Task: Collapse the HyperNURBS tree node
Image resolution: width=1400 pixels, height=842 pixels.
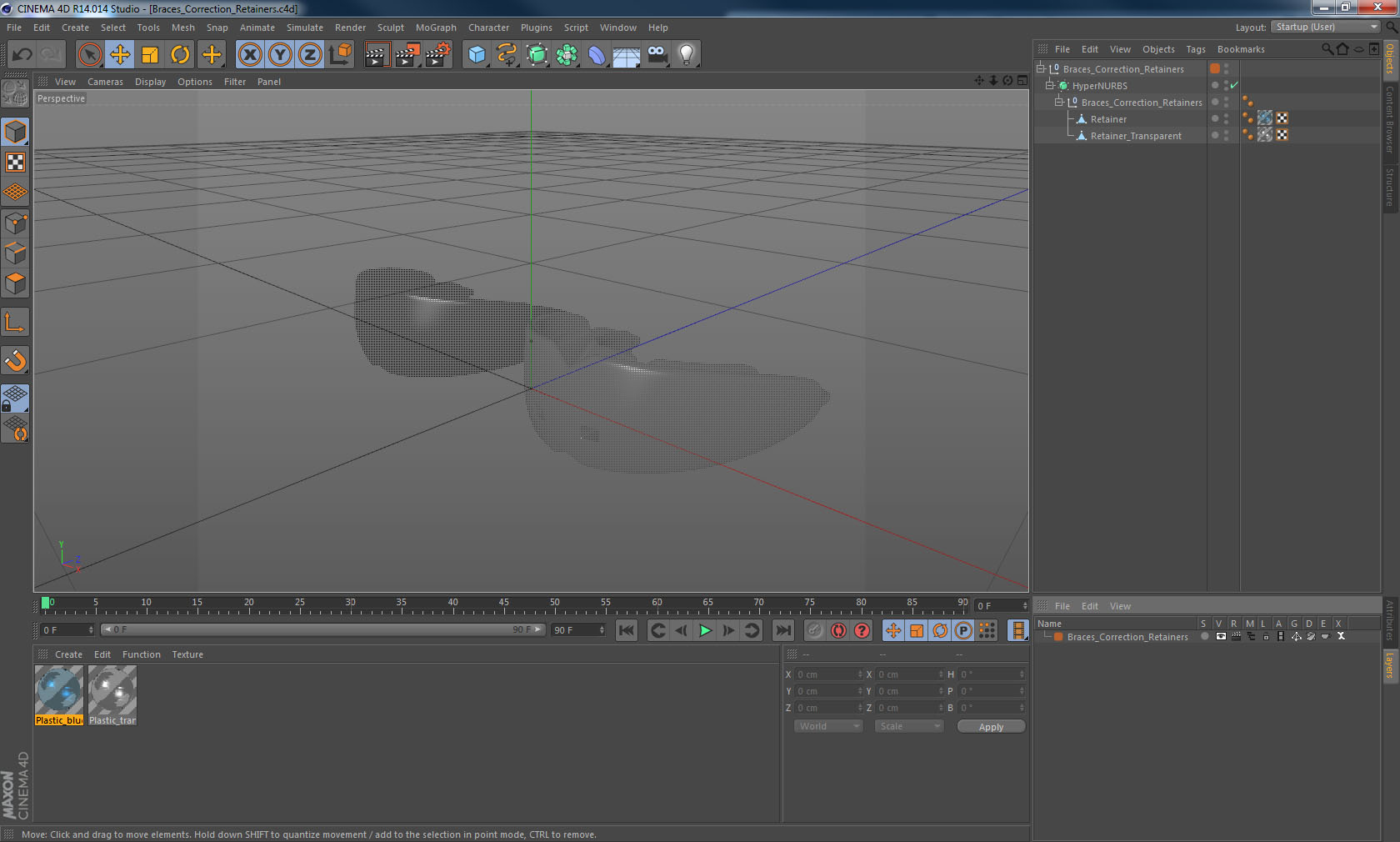Action: click(x=1050, y=86)
